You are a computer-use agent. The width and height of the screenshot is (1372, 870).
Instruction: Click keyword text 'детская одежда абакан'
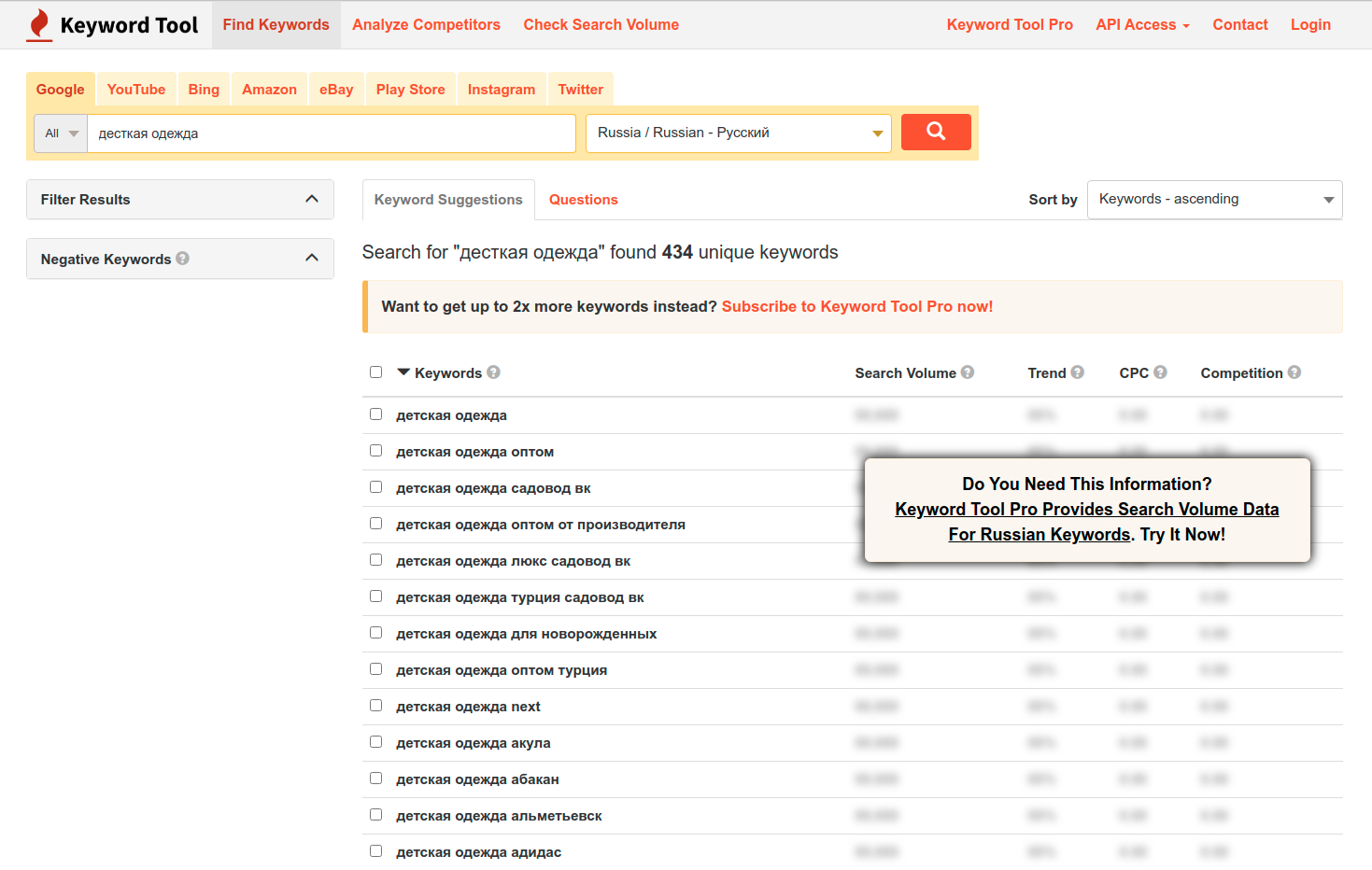click(477, 779)
